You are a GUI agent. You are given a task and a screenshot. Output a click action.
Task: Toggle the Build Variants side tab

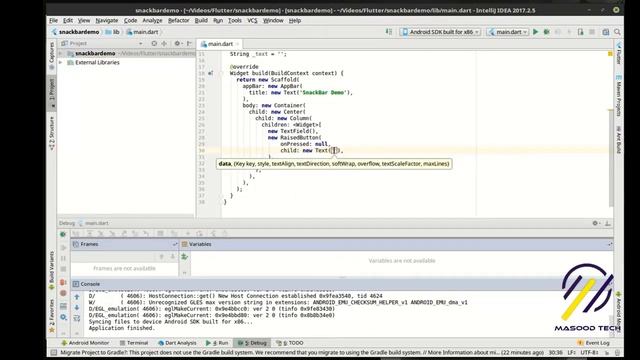click(52, 270)
